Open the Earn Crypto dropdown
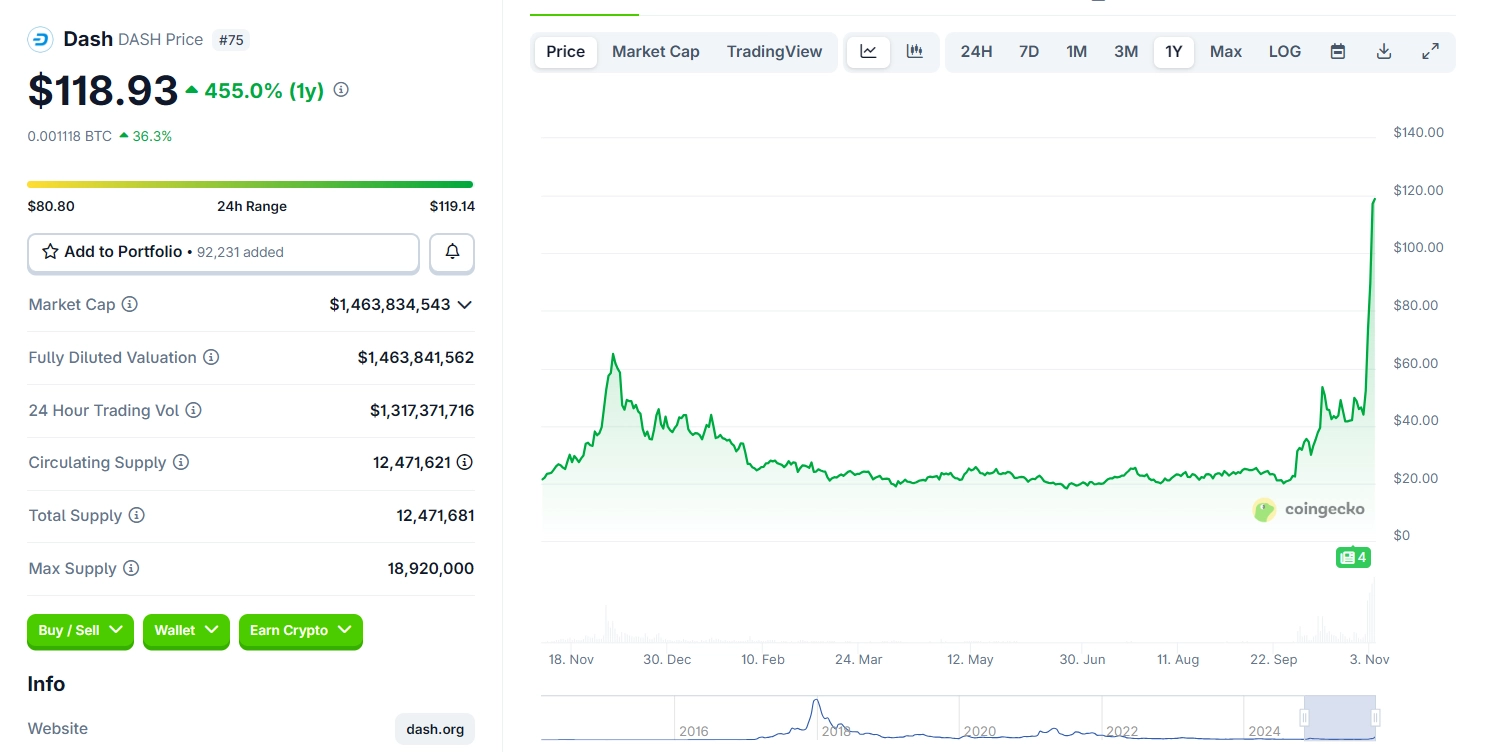The width and height of the screenshot is (1497, 752). click(300, 630)
